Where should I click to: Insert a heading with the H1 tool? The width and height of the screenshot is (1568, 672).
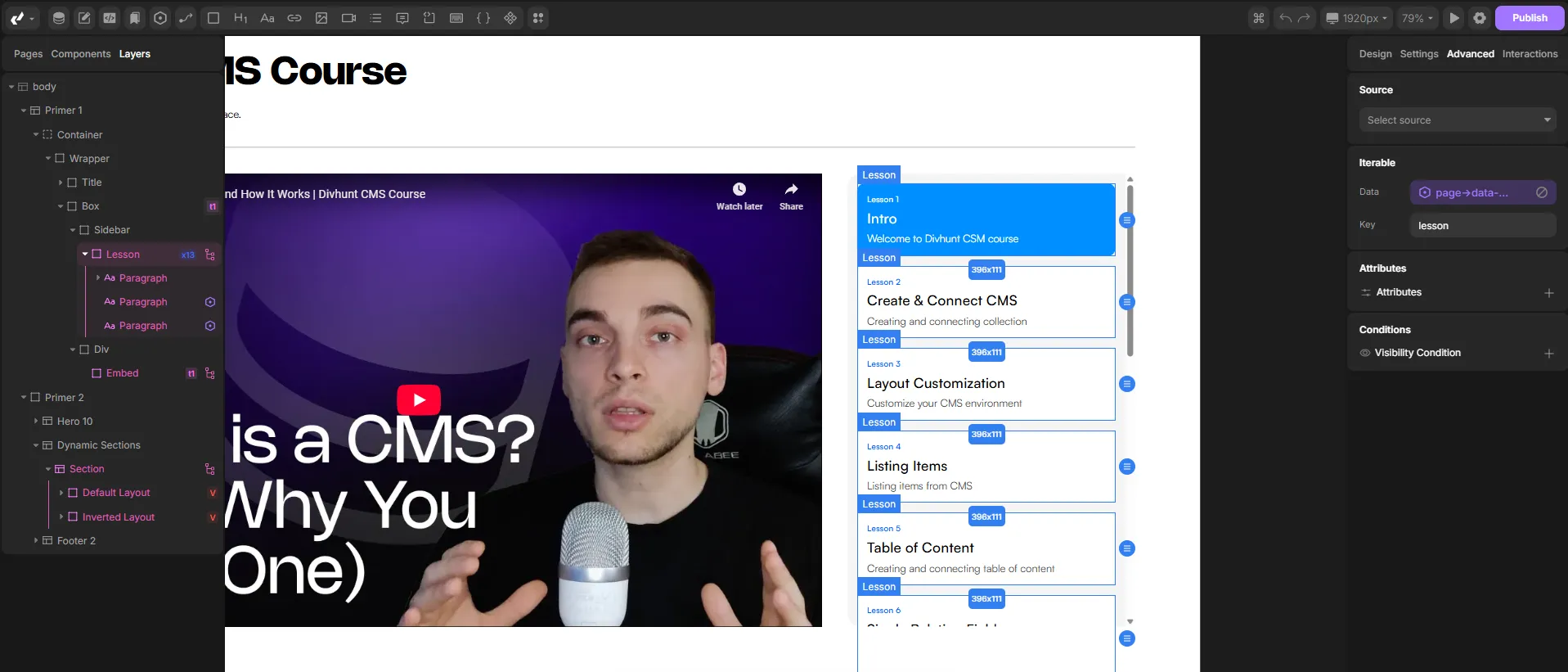240,18
